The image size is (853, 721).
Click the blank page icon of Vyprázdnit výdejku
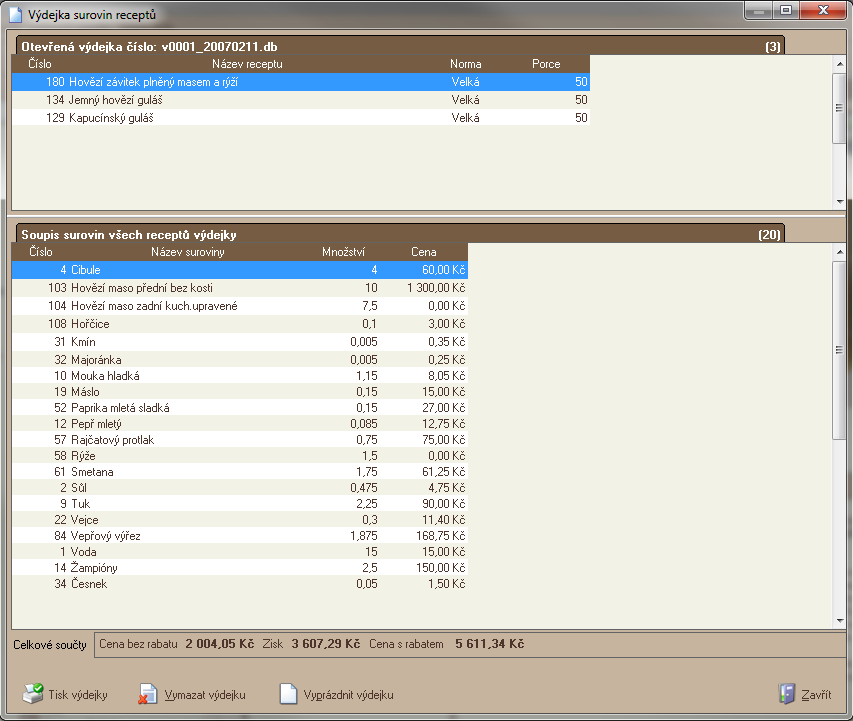tap(288, 694)
